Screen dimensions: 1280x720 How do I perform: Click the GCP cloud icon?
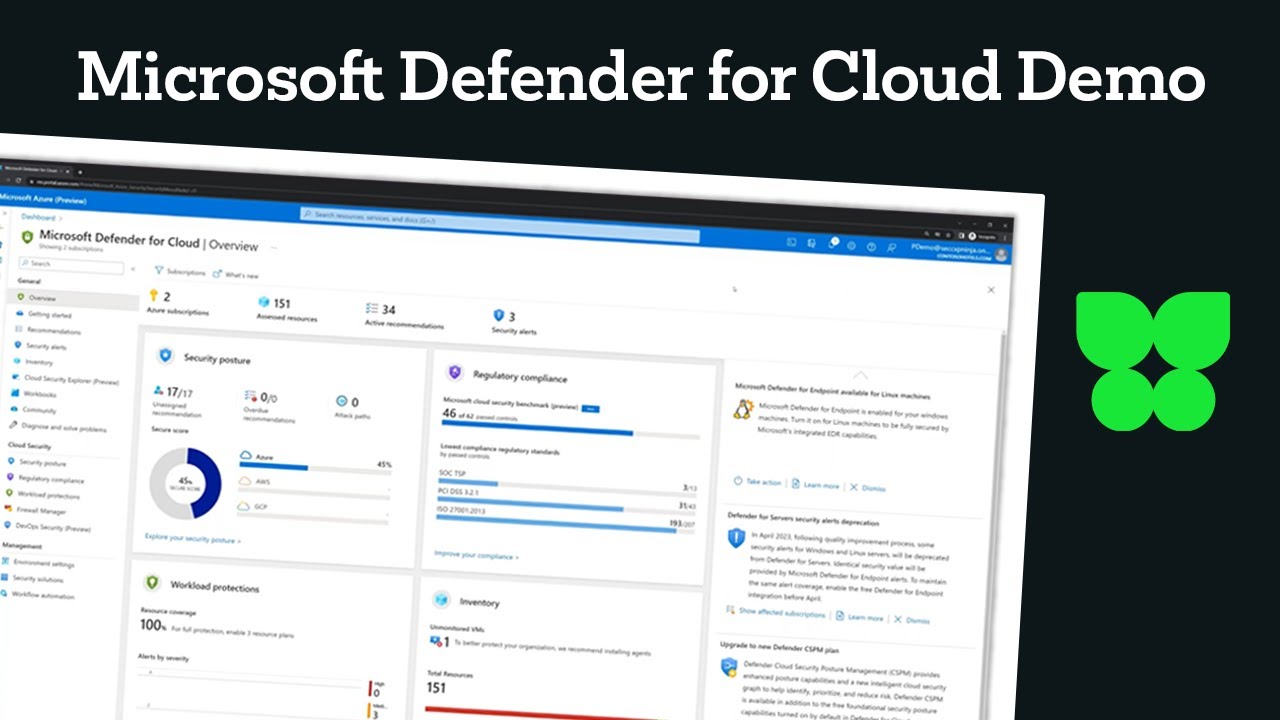[x=243, y=506]
